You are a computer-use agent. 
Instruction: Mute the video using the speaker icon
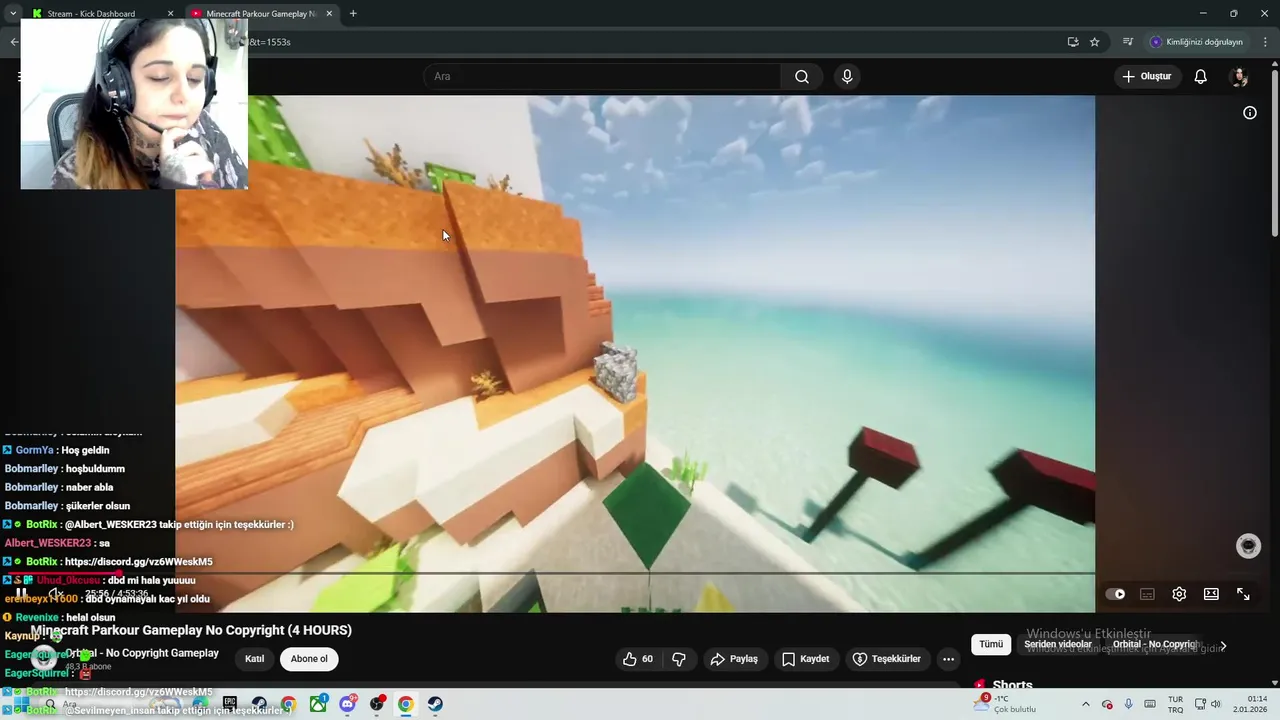[56, 594]
